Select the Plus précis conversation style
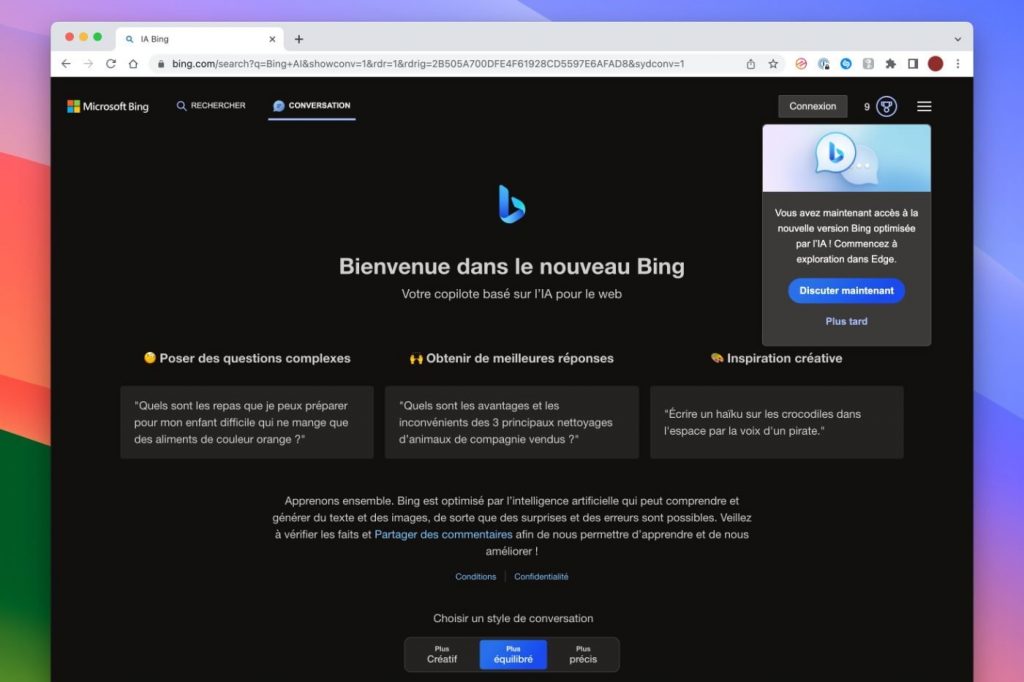1024x682 pixels. click(x=583, y=654)
